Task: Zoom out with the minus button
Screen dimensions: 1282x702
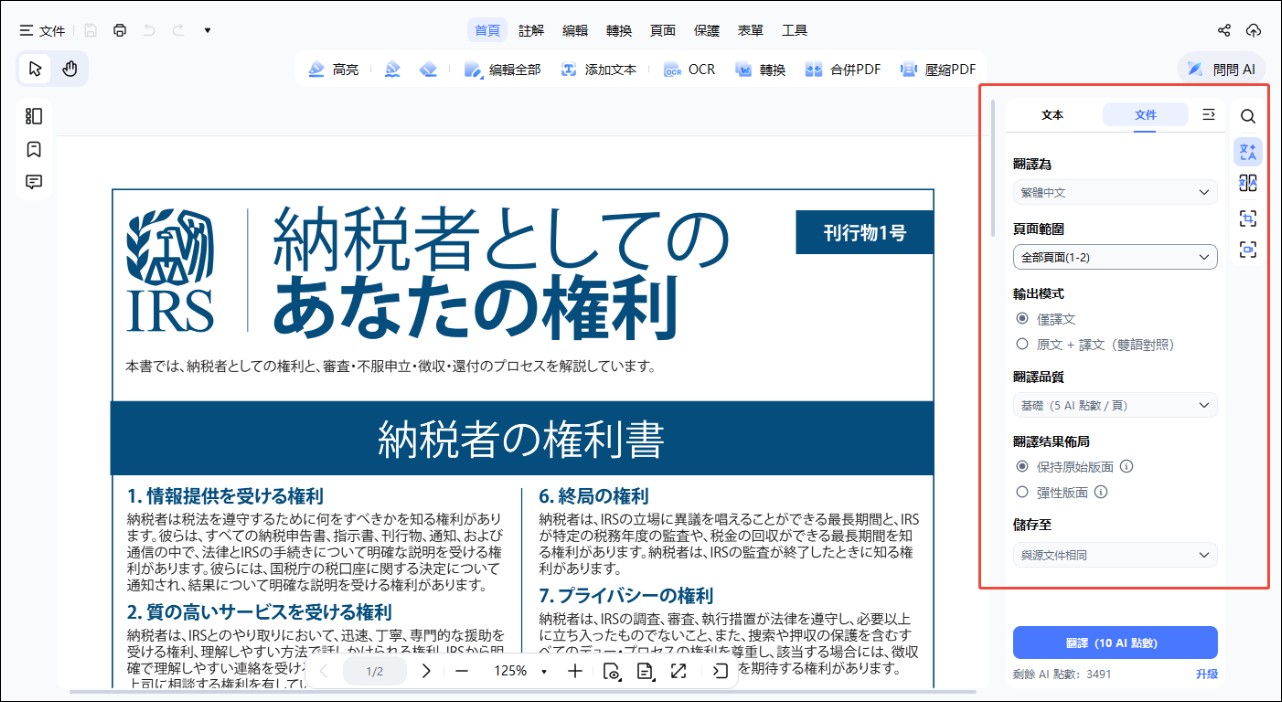Action: (461, 671)
